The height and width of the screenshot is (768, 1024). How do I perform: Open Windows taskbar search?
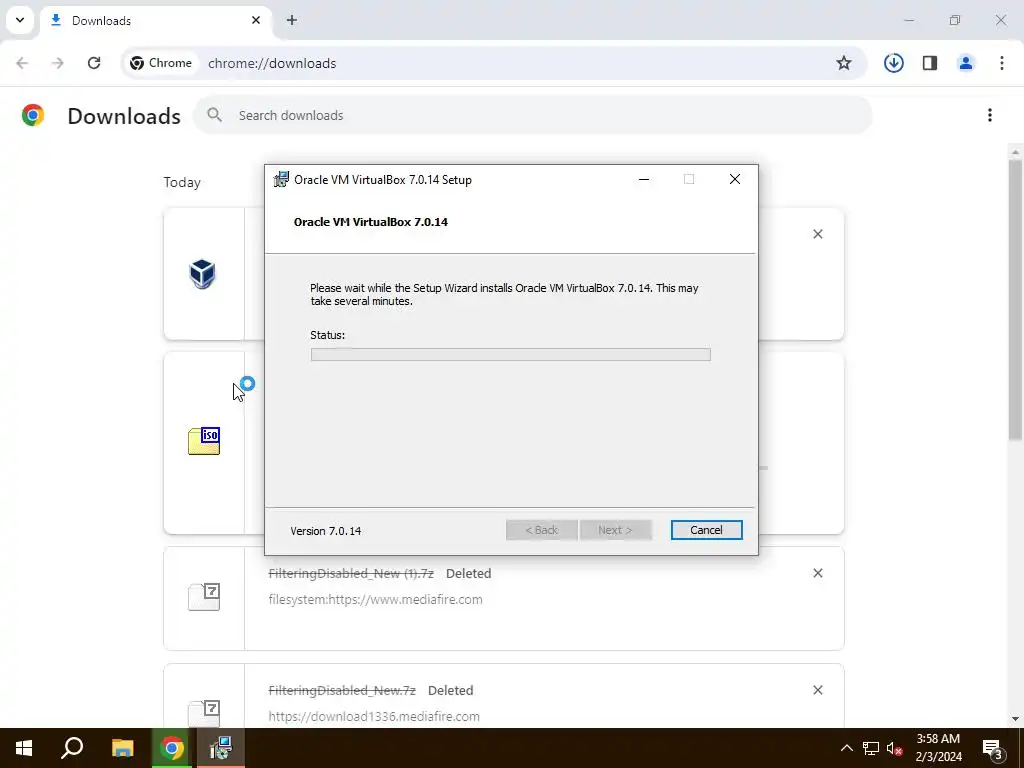point(72,748)
